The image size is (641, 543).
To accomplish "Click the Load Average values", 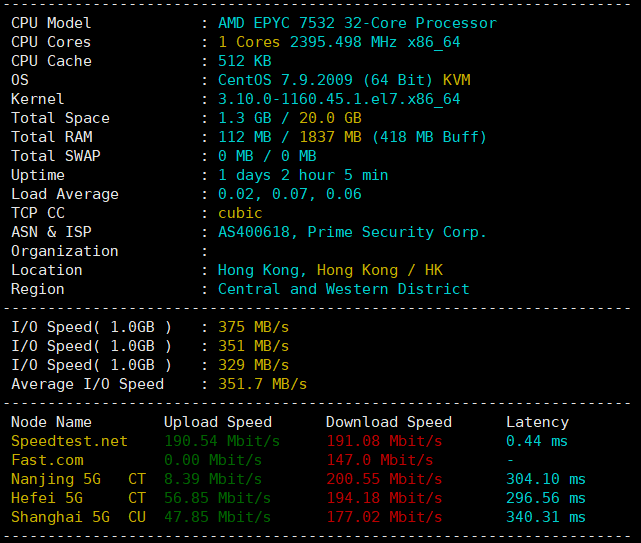I will [x=290, y=194].
